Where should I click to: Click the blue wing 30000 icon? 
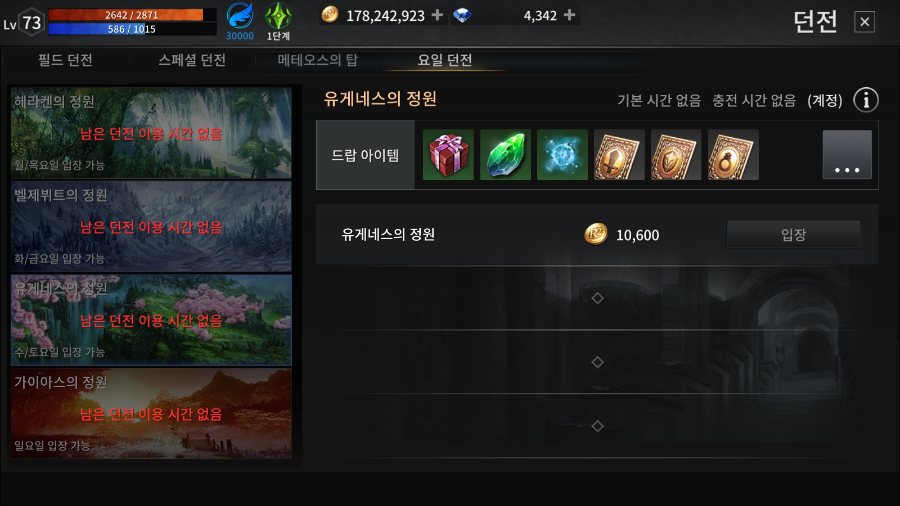point(240,21)
